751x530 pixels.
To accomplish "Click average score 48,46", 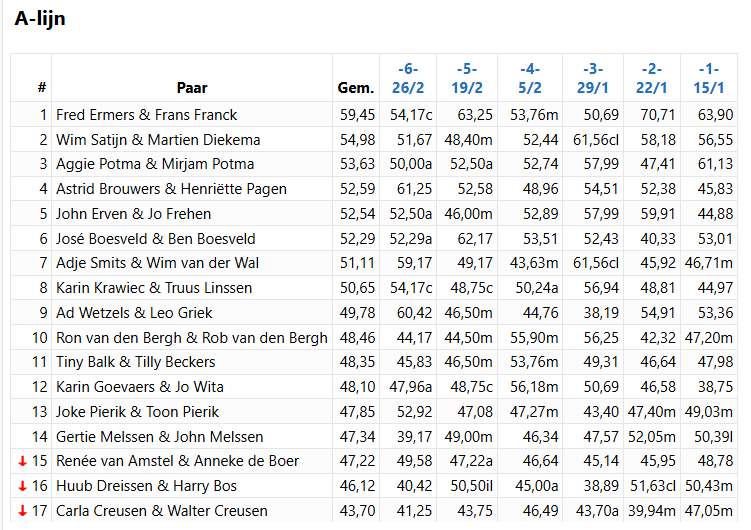I will click(x=357, y=338).
